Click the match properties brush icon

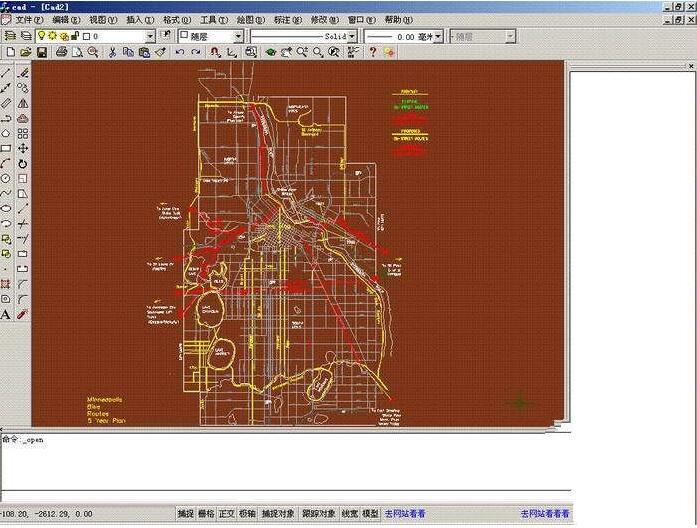tap(160, 52)
